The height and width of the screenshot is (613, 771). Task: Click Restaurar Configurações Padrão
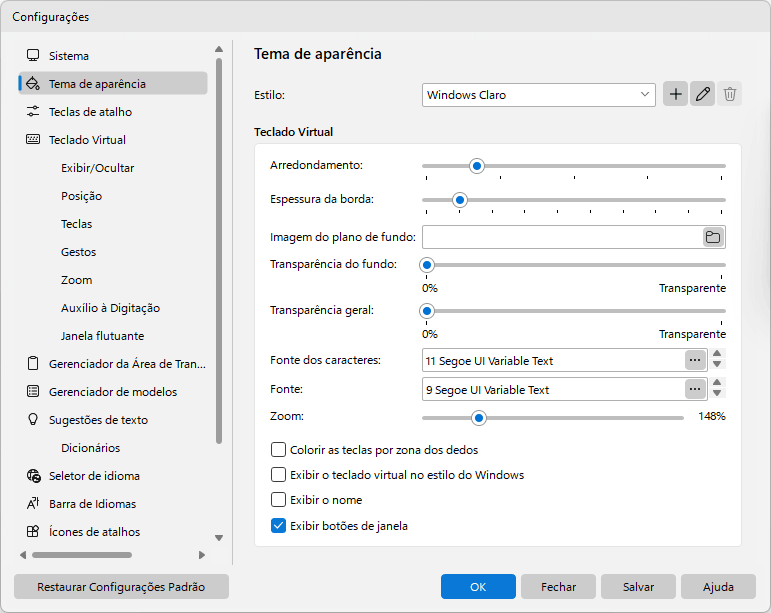pos(121,586)
